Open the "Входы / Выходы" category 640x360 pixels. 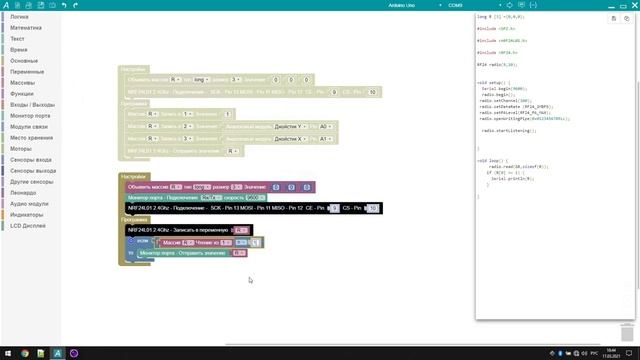pyautogui.click(x=32, y=105)
